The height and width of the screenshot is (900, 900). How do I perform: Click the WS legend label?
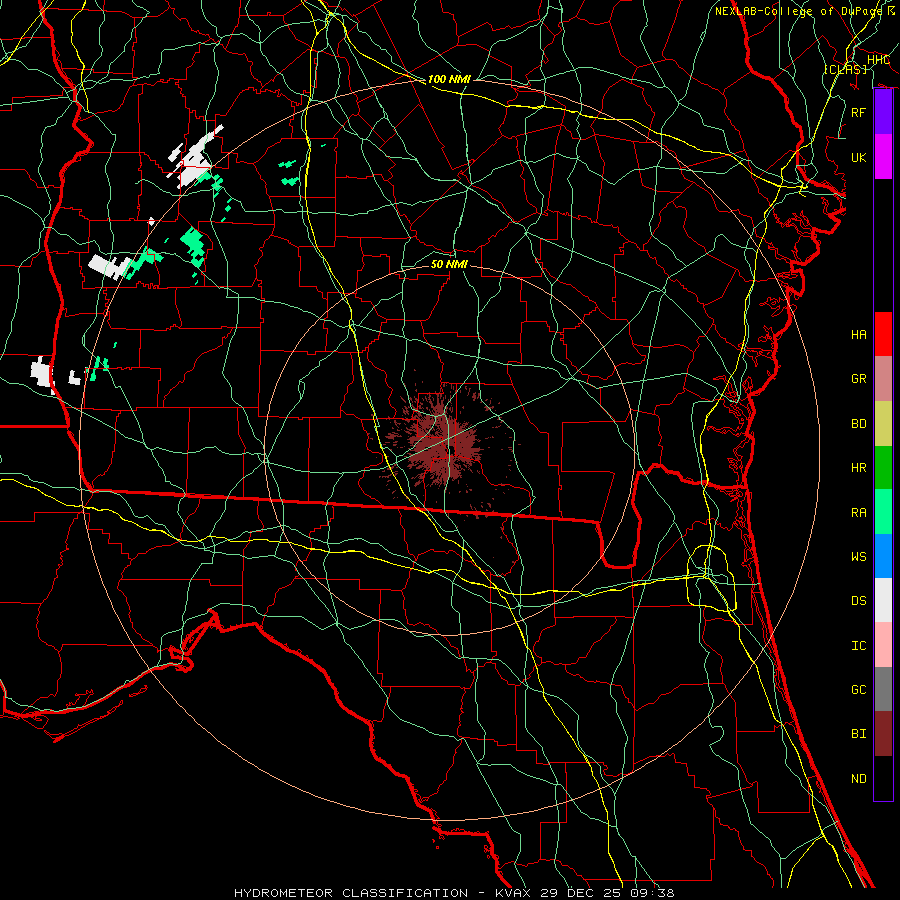[x=859, y=556]
